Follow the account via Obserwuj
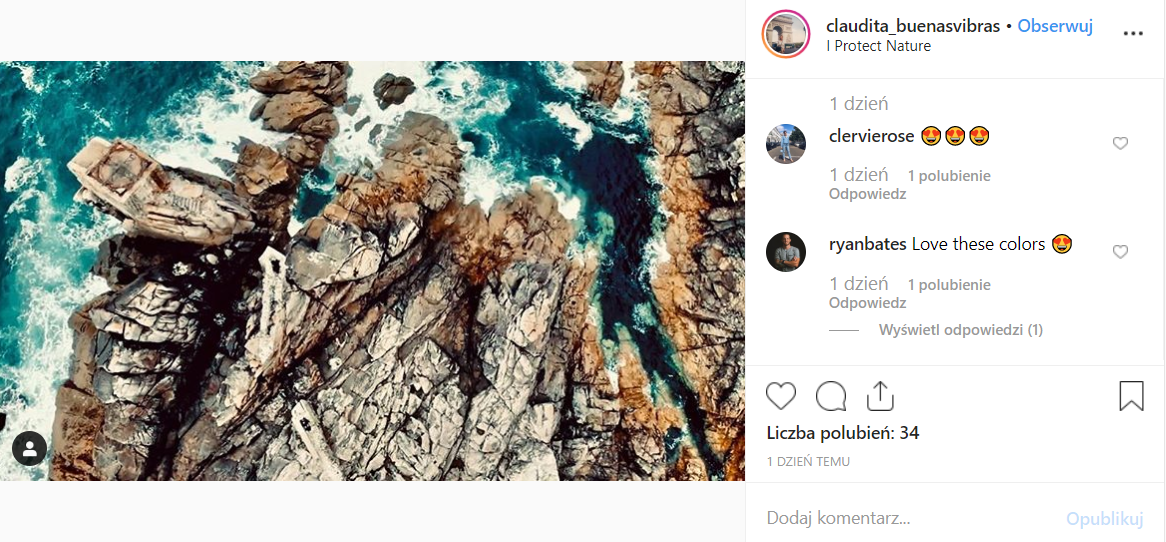This screenshot has width=1166, height=542. point(1054,26)
